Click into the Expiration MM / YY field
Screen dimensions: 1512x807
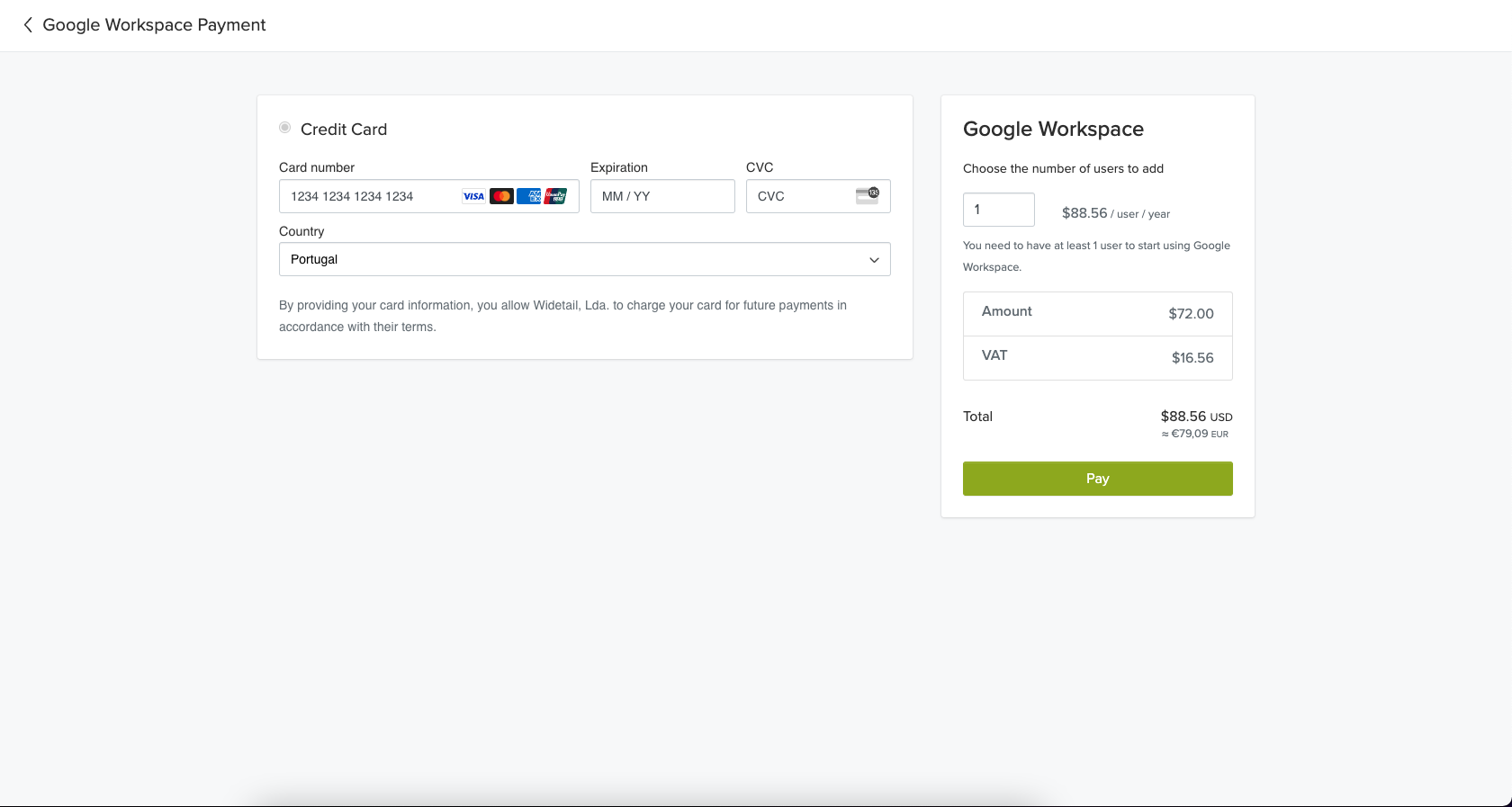click(662, 196)
